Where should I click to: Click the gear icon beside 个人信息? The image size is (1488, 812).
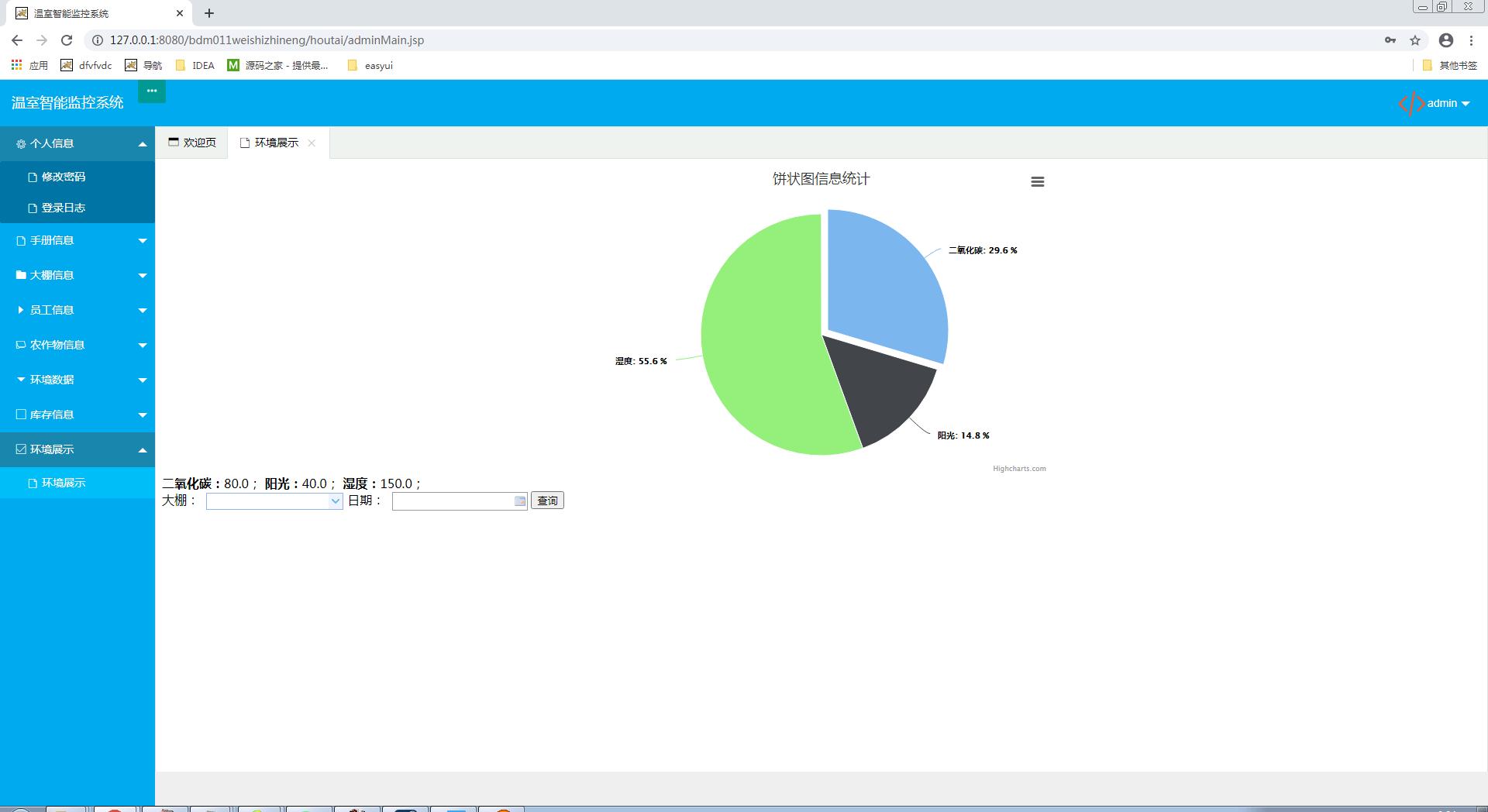(x=21, y=144)
